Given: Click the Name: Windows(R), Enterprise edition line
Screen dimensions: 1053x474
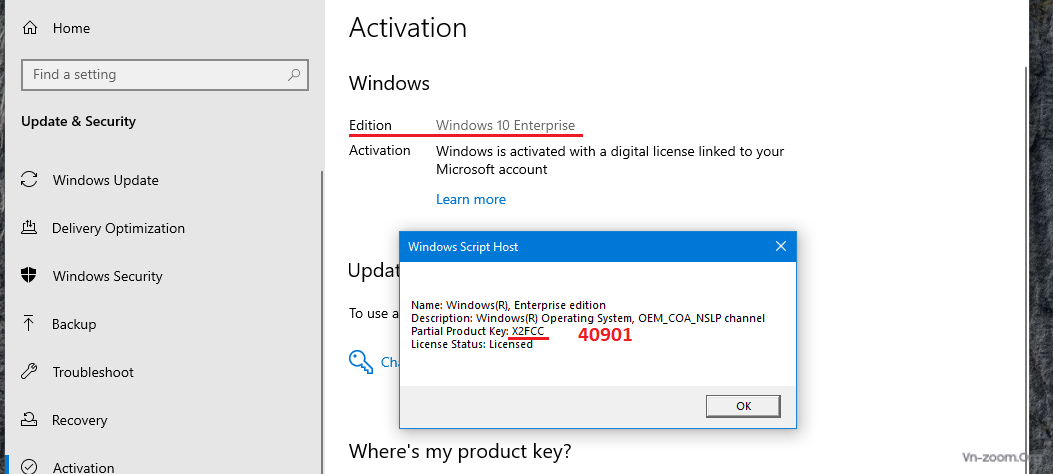Looking at the screenshot, I should point(508,305).
